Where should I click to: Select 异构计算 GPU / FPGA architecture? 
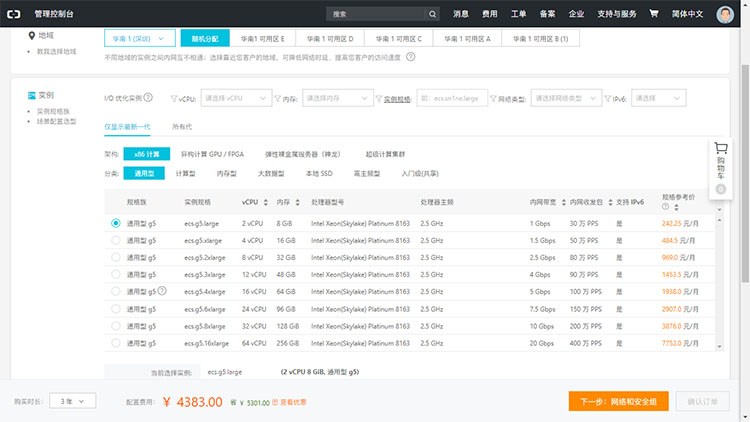(x=212, y=154)
